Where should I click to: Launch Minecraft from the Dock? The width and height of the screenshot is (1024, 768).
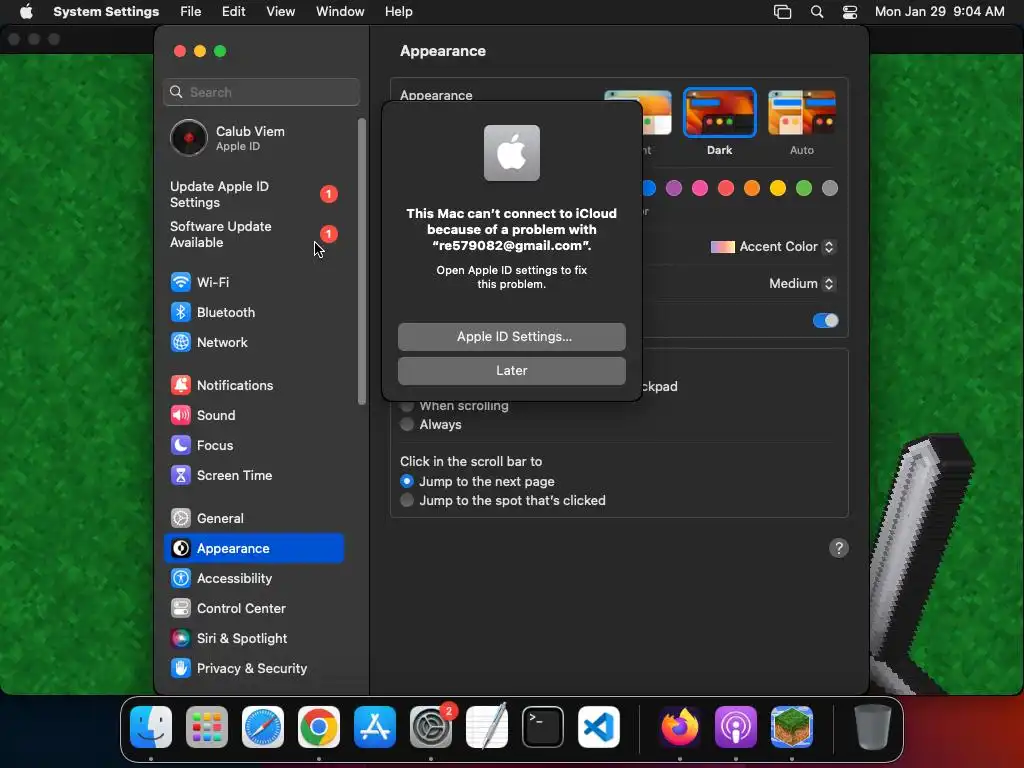coord(792,727)
